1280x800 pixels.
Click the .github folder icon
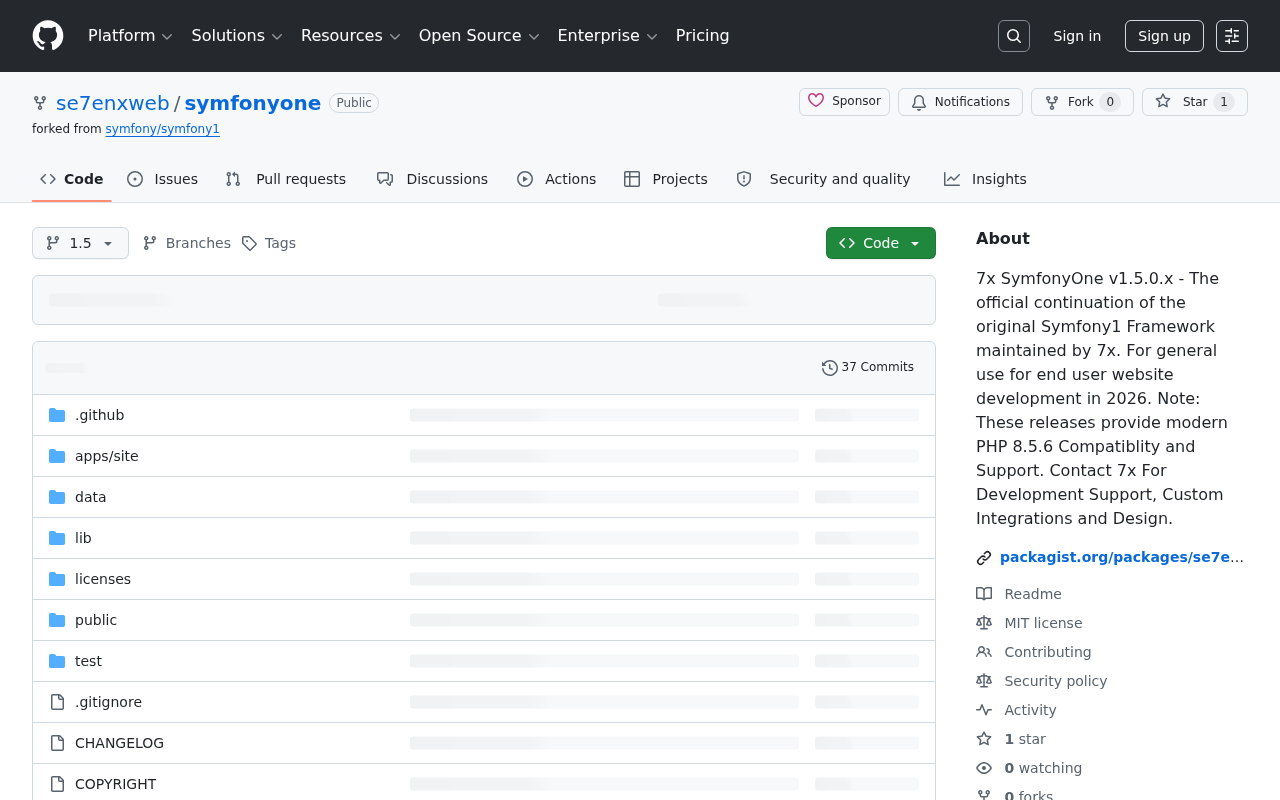click(x=57, y=415)
